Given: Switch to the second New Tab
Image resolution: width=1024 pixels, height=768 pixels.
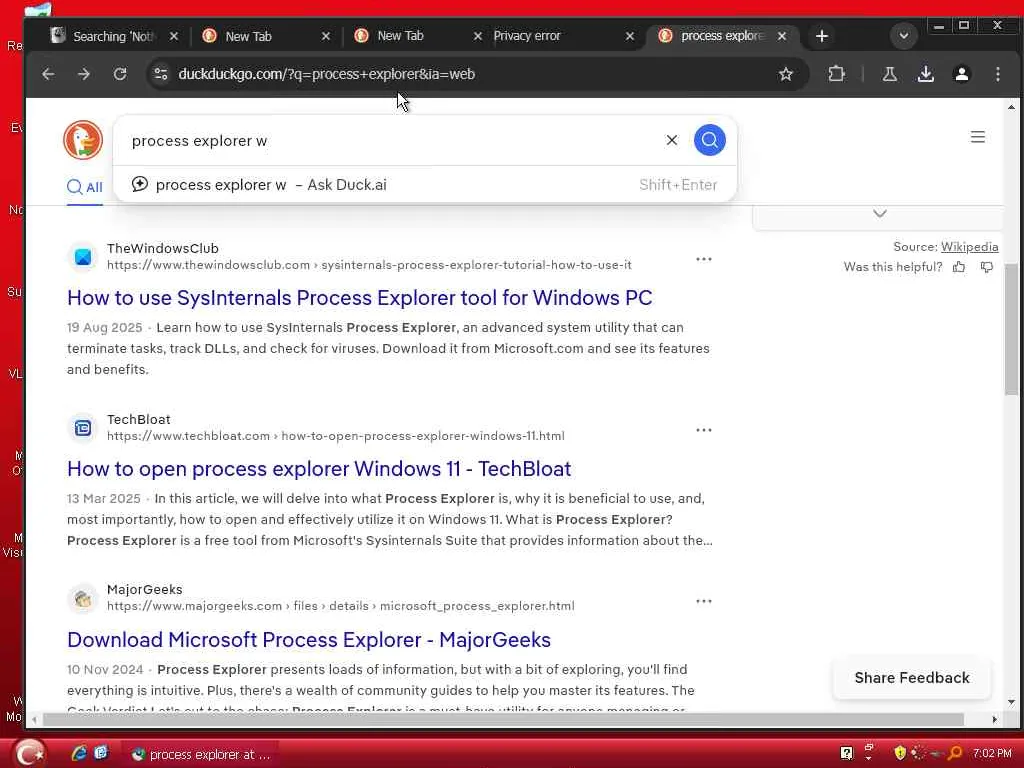Looking at the screenshot, I should pyautogui.click(x=400, y=36).
